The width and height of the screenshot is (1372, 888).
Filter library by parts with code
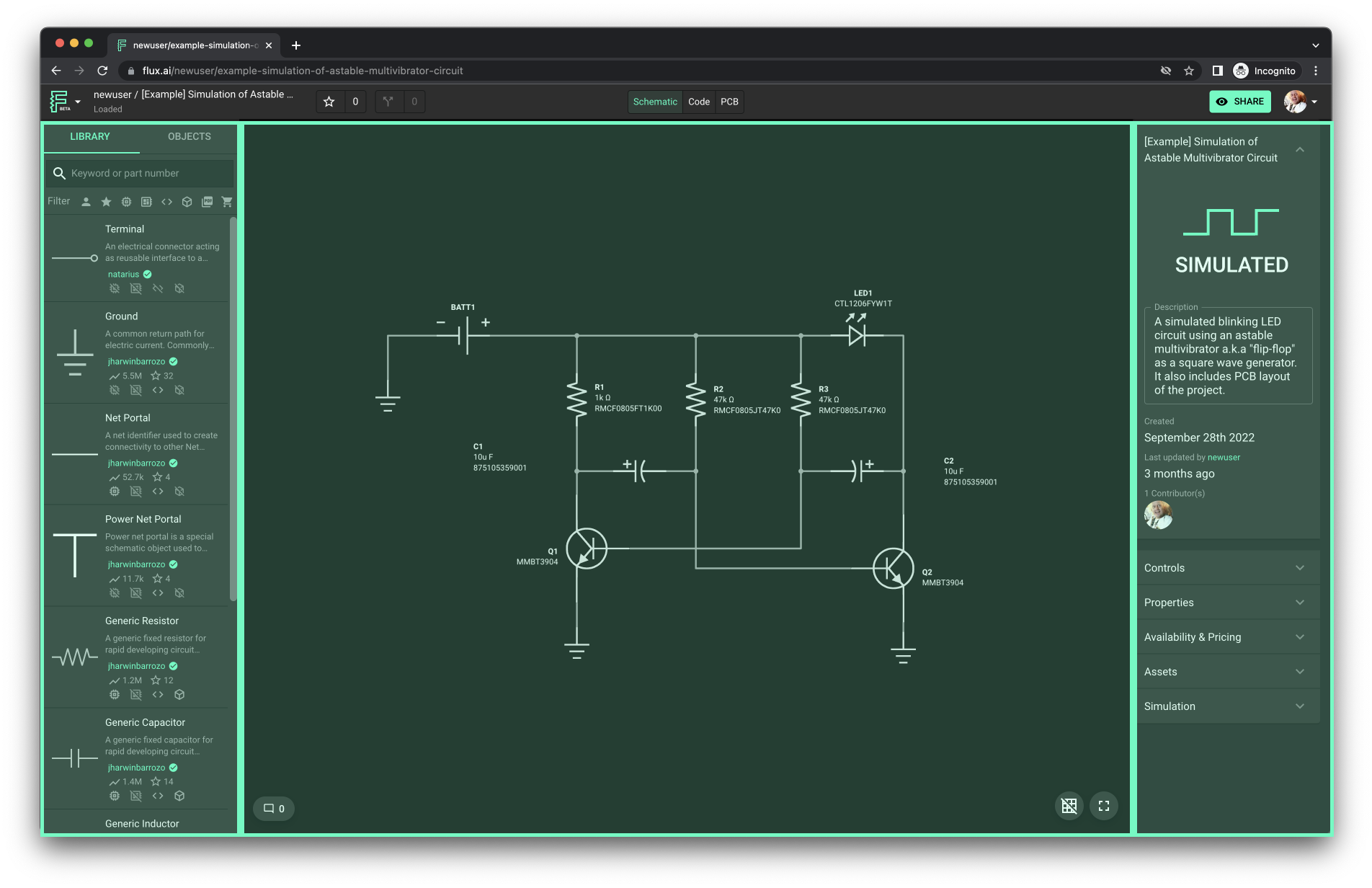166,202
